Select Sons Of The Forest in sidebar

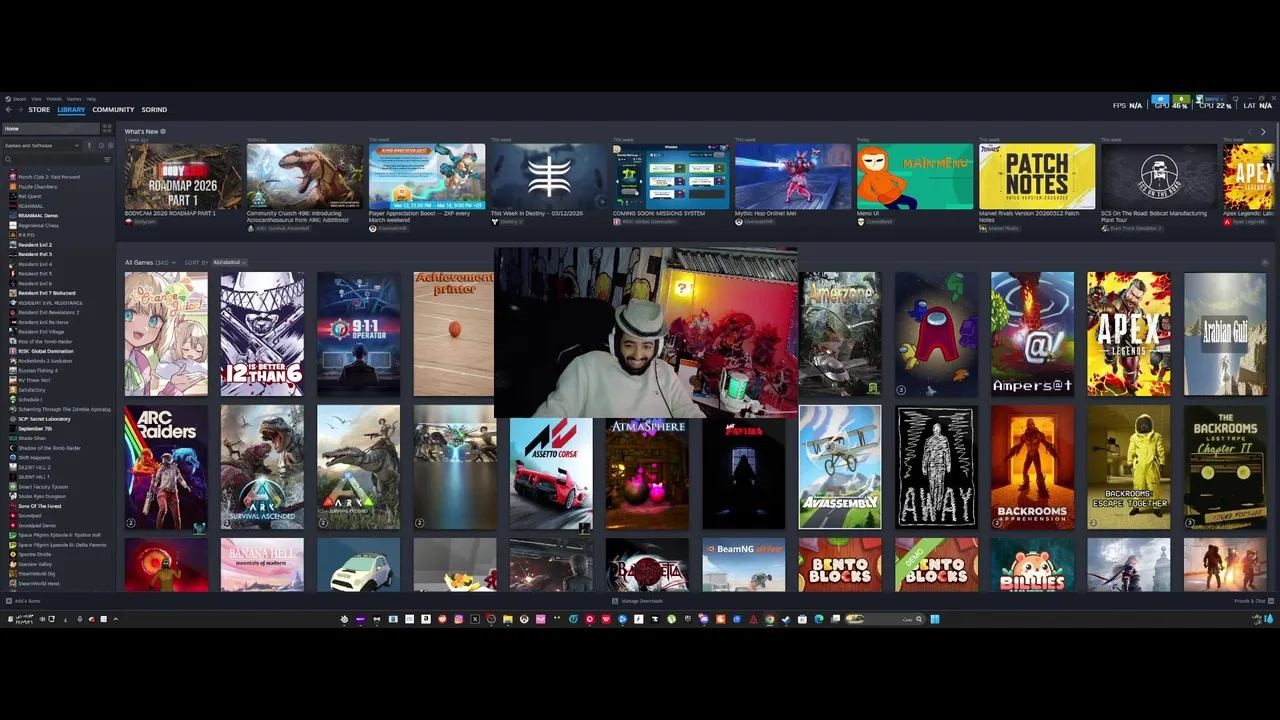40,506
